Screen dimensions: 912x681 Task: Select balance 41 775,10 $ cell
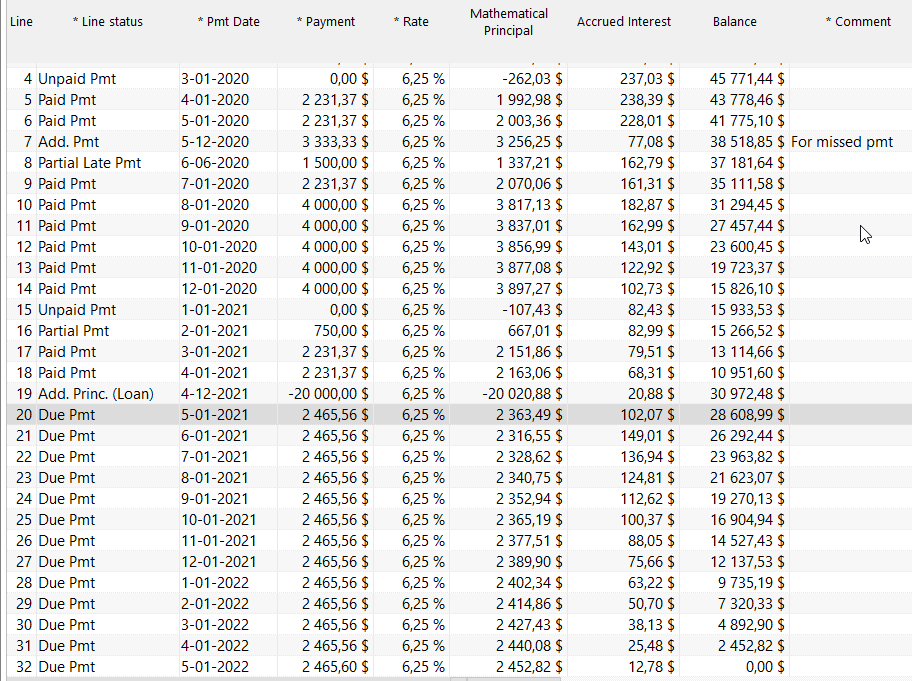coord(735,121)
